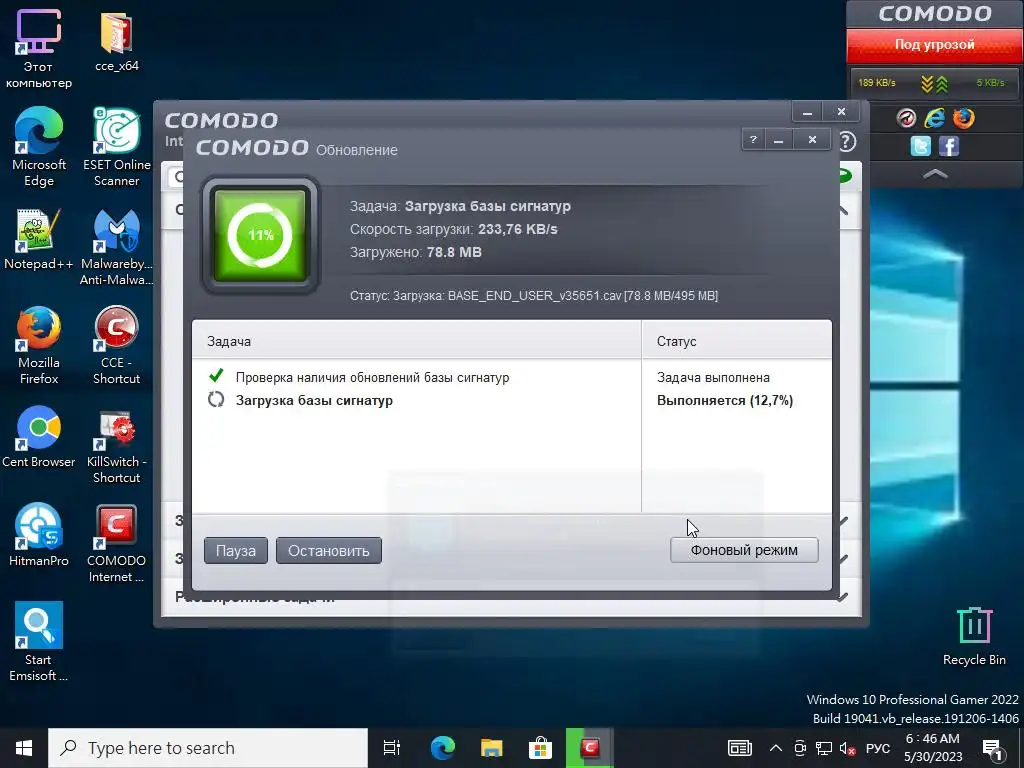The image size is (1024, 768).
Task: Pause the update with Пауза button
Action: (x=236, y=551)
